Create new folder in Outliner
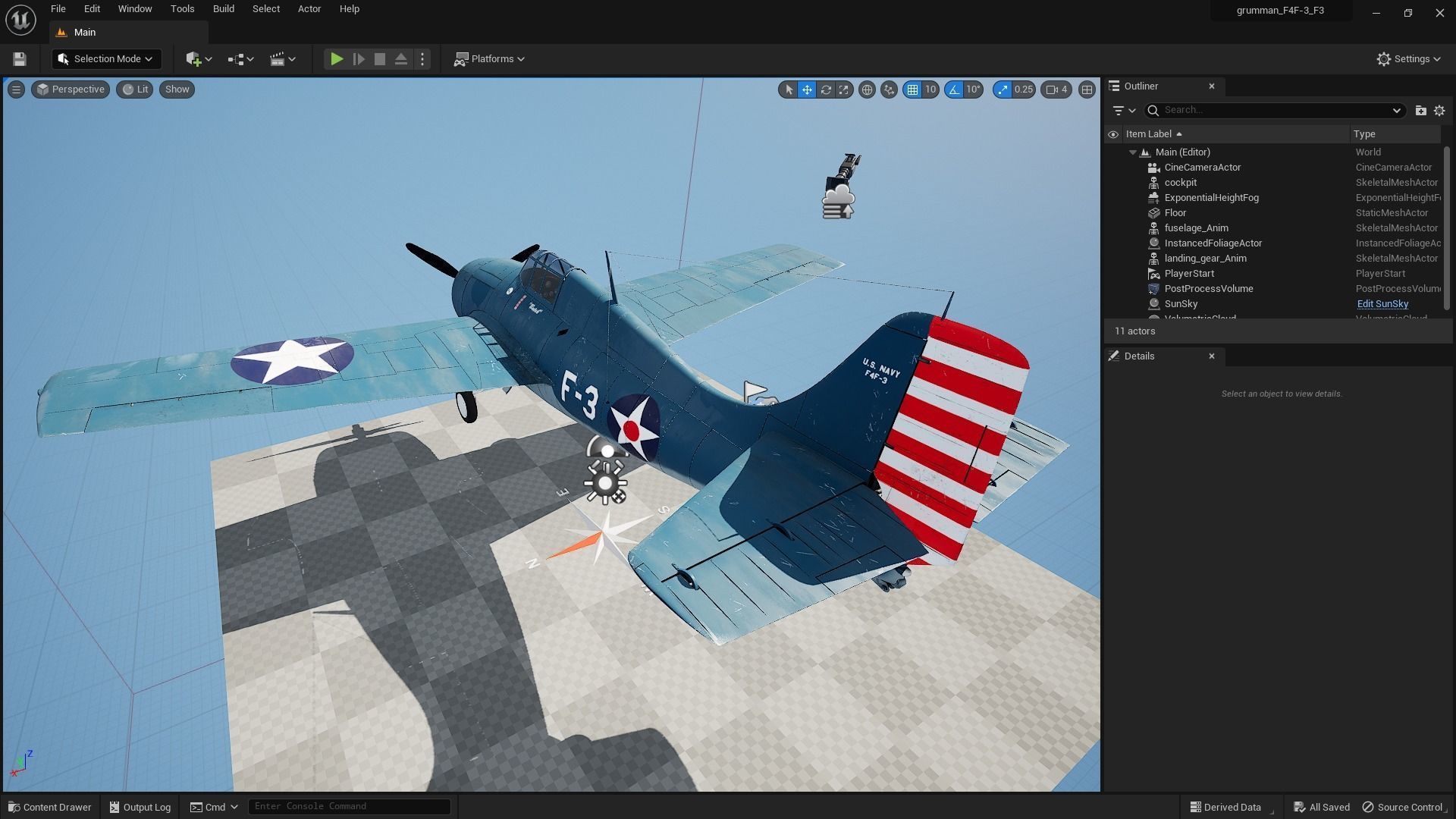Viewport: 1456px width, 819px height. pos(1420,111)
